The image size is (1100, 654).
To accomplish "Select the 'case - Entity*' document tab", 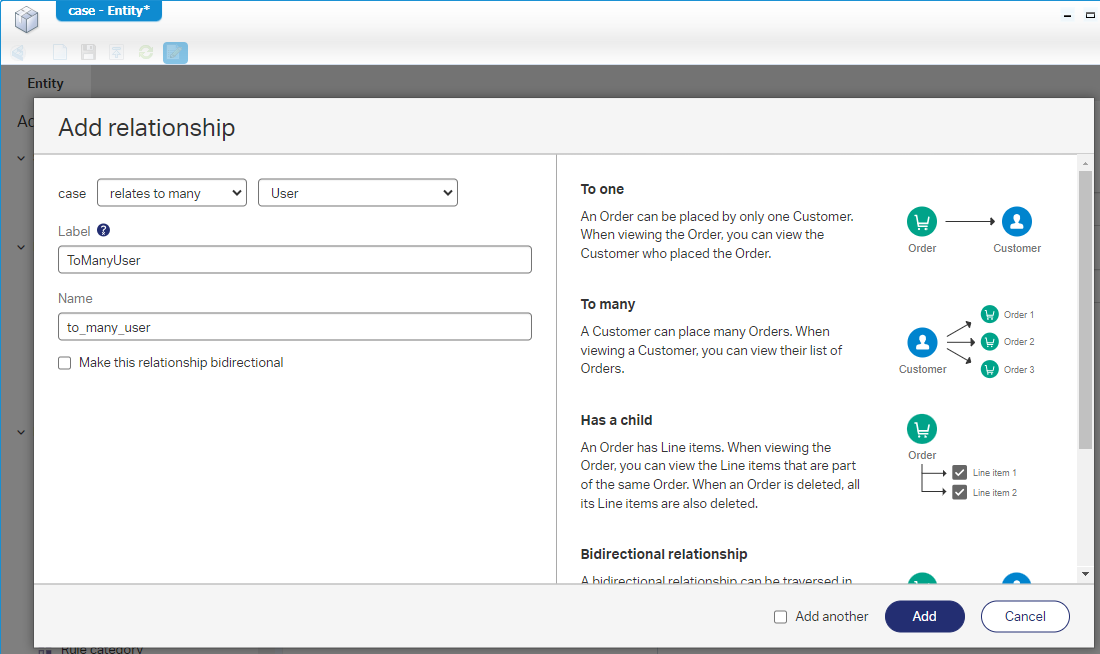I will [108, 11].
